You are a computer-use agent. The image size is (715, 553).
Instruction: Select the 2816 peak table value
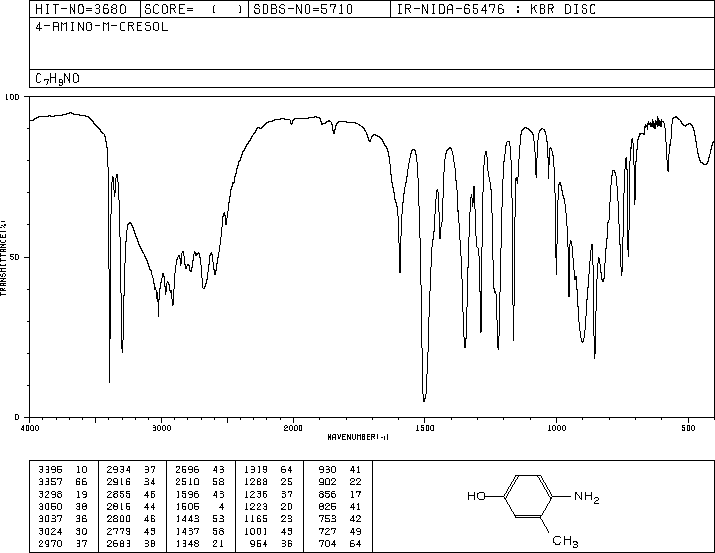point(119,506)
